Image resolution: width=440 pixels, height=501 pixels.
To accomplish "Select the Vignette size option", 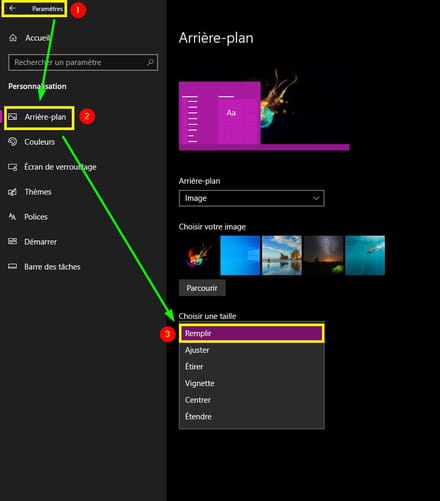I will click(251, 383).
